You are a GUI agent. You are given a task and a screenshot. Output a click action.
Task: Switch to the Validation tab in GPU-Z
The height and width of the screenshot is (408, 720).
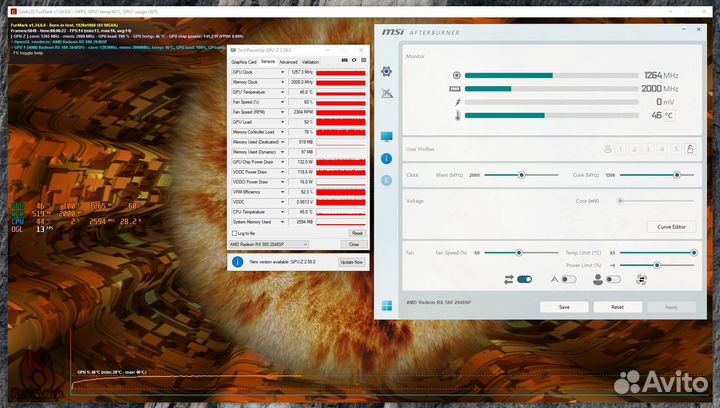pos(310,62)
